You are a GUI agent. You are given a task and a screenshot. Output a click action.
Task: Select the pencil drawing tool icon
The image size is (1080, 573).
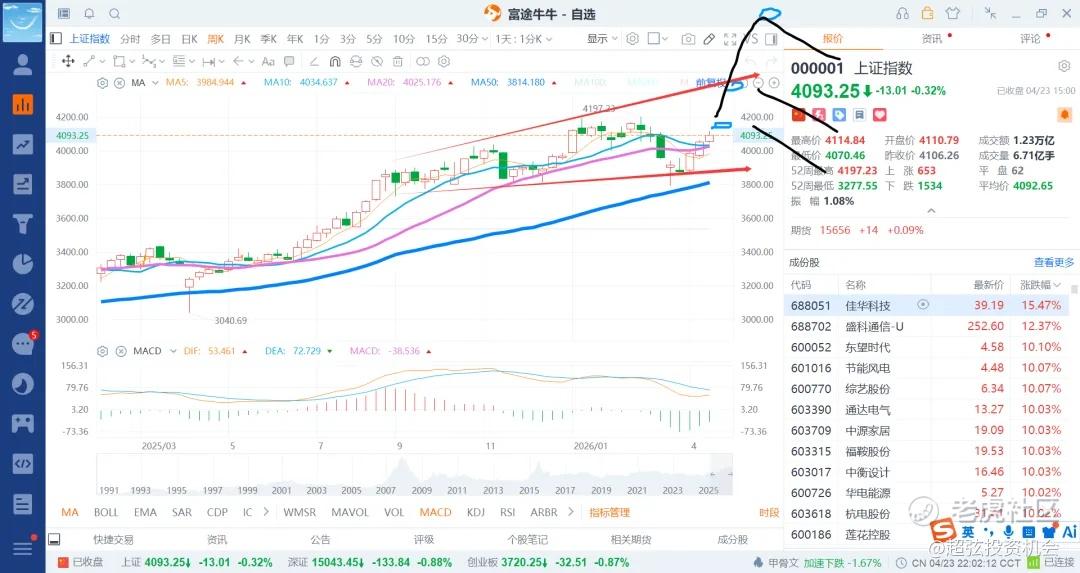coord(709,39)
